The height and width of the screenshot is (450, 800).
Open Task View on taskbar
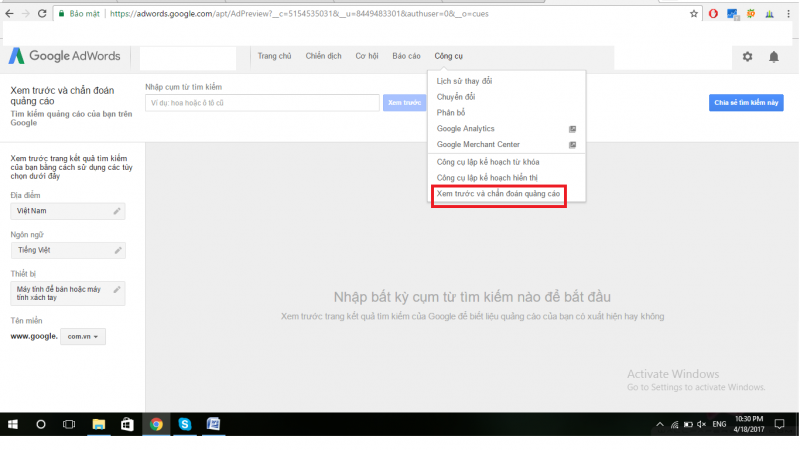click(x=69, y=424)
